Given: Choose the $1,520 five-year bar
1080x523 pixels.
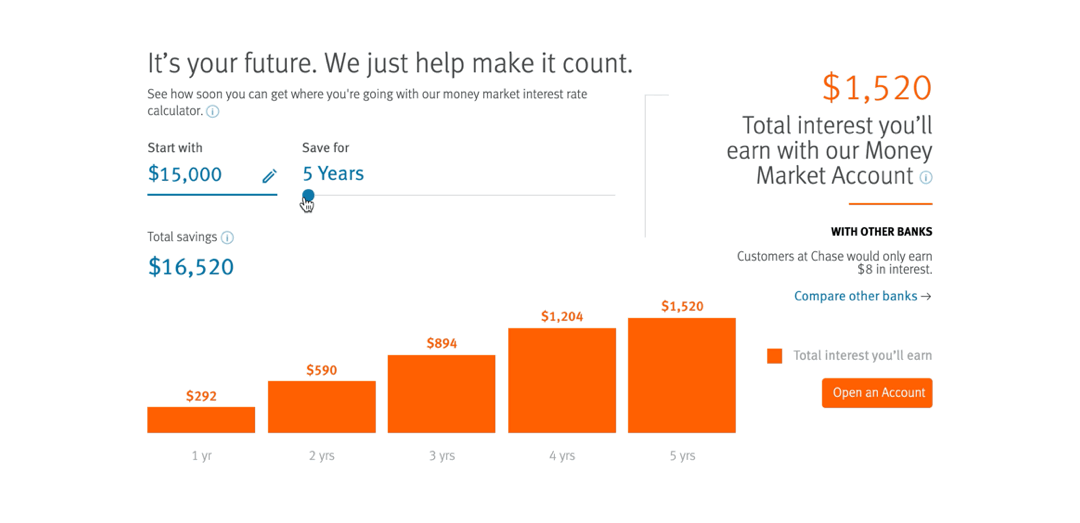Looking at the screenshot, I should pos(681,375).
